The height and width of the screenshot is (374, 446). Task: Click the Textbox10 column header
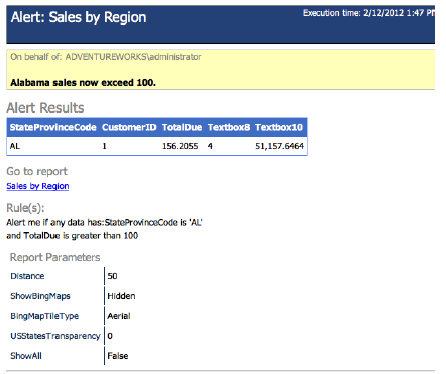[279, 127]
